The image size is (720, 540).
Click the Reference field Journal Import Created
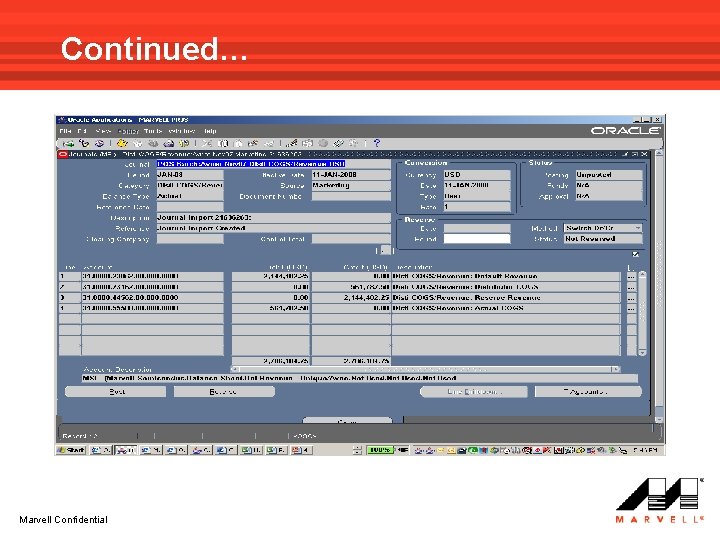coord(274,228)
